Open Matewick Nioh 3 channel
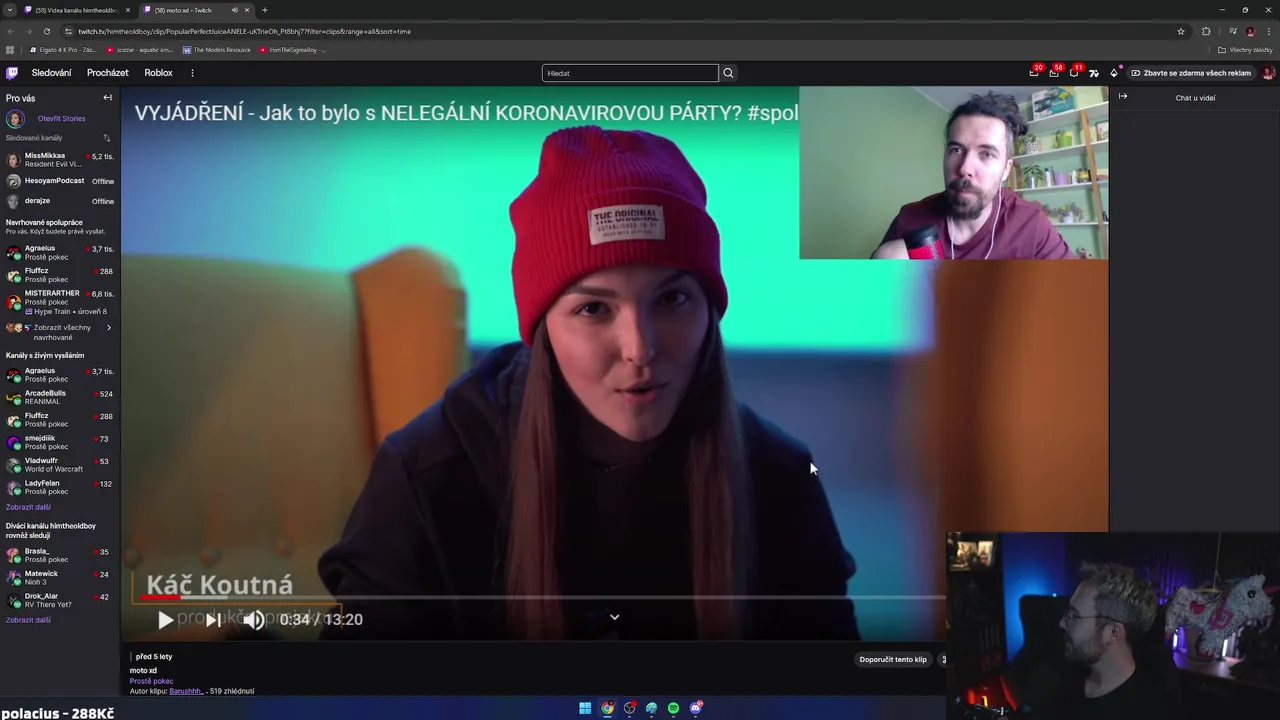 [x=60, y=577]
